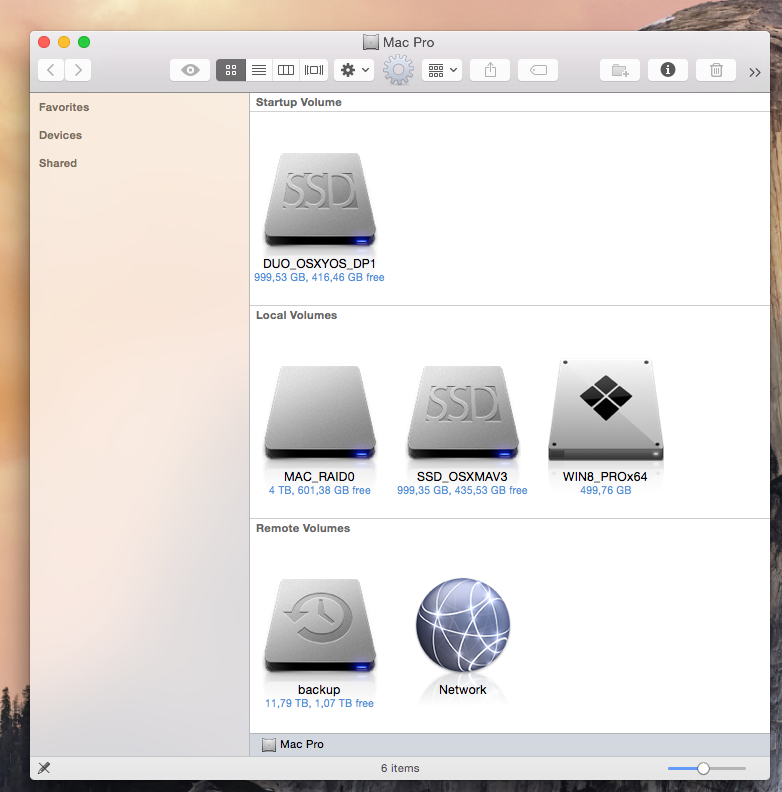Open the arrange-by grid dropdown
This screenshot has height=792, width=782.
point(442,70)
